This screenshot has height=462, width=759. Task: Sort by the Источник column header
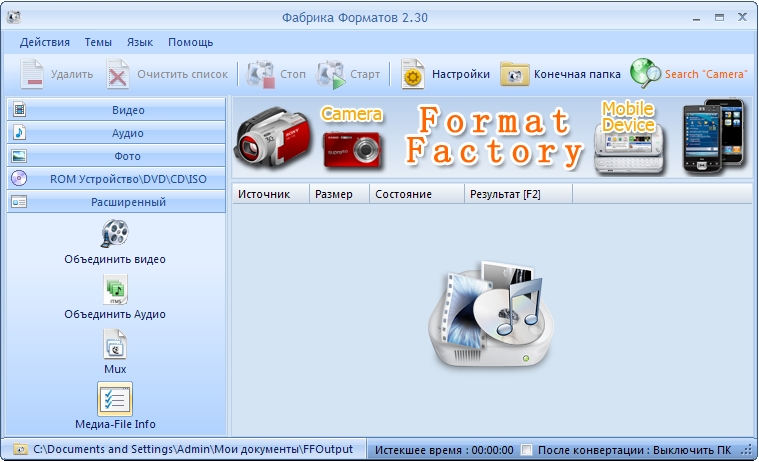tap(264, 194)
